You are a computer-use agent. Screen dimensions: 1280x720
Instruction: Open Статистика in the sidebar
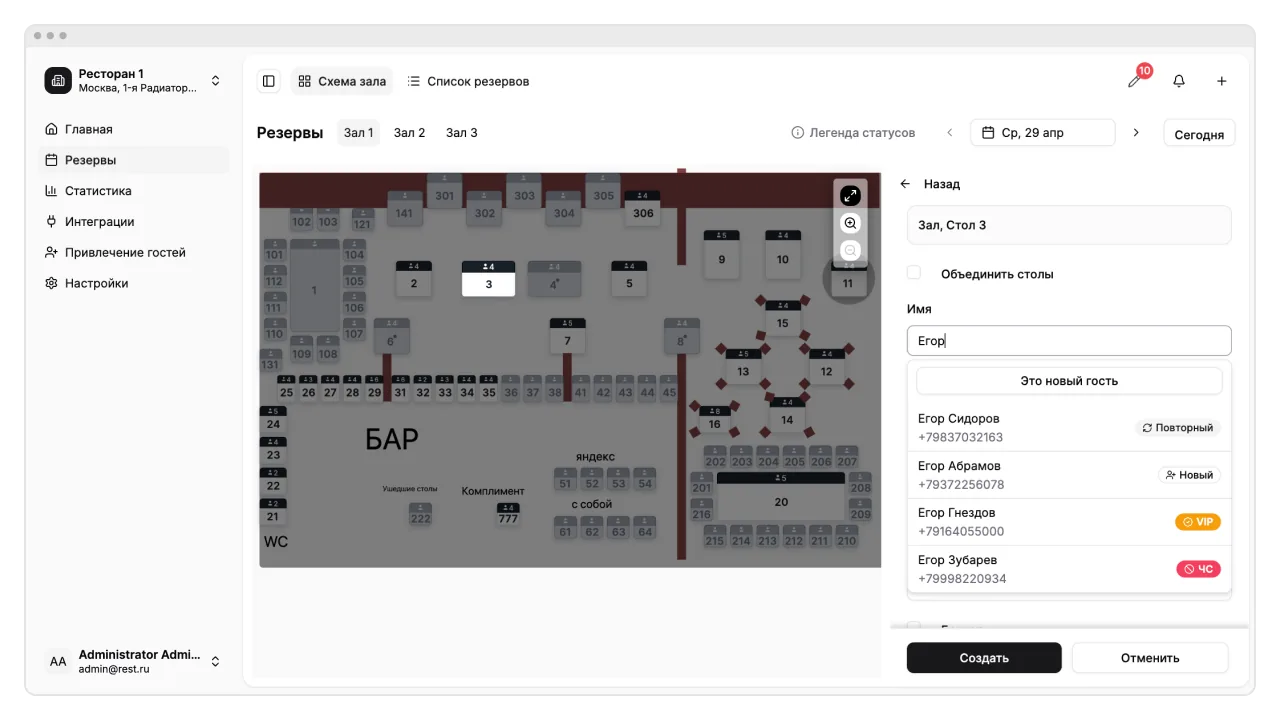pos(134,191)
